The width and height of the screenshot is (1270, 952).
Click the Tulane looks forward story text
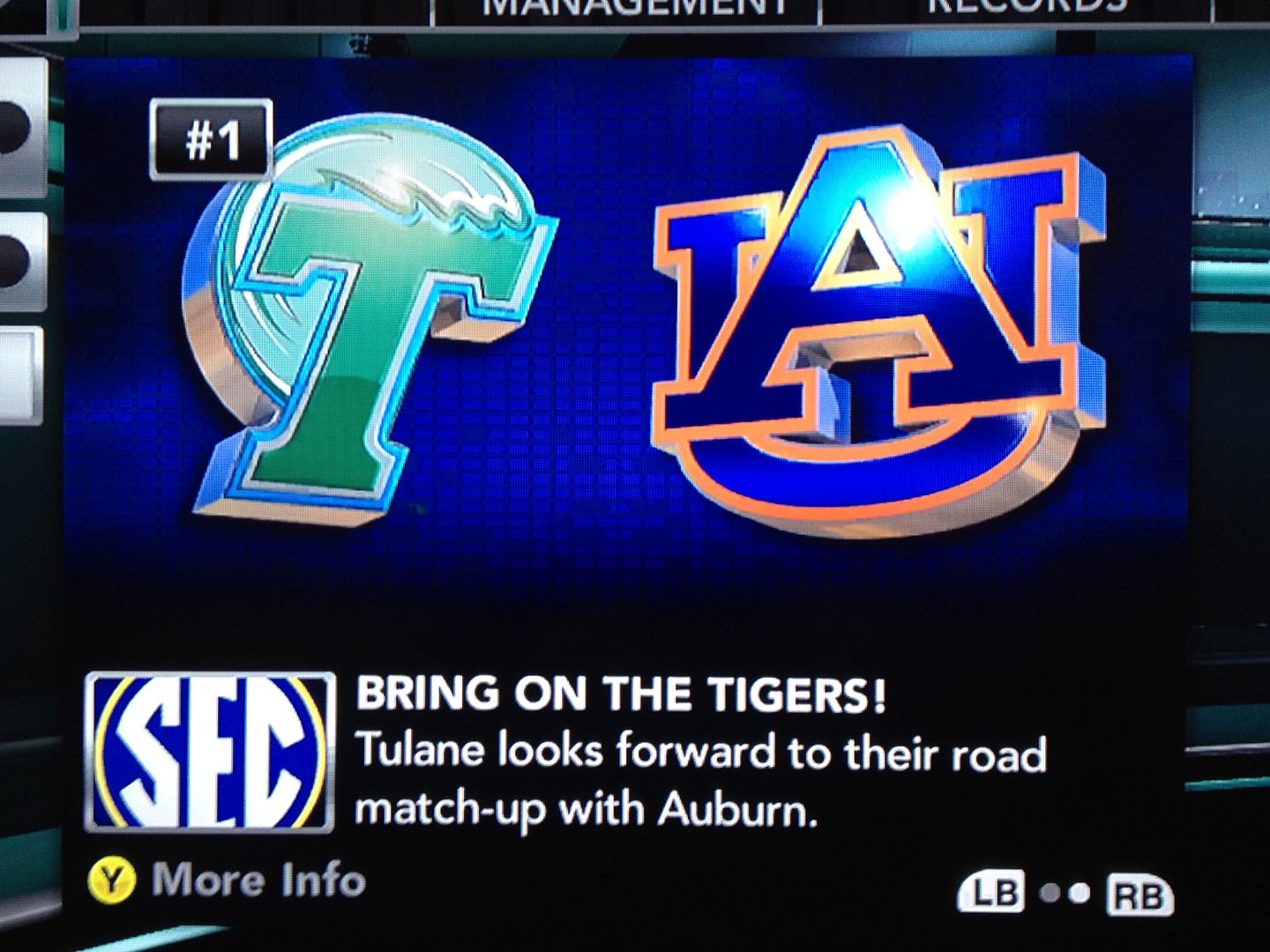pos(701,754)
